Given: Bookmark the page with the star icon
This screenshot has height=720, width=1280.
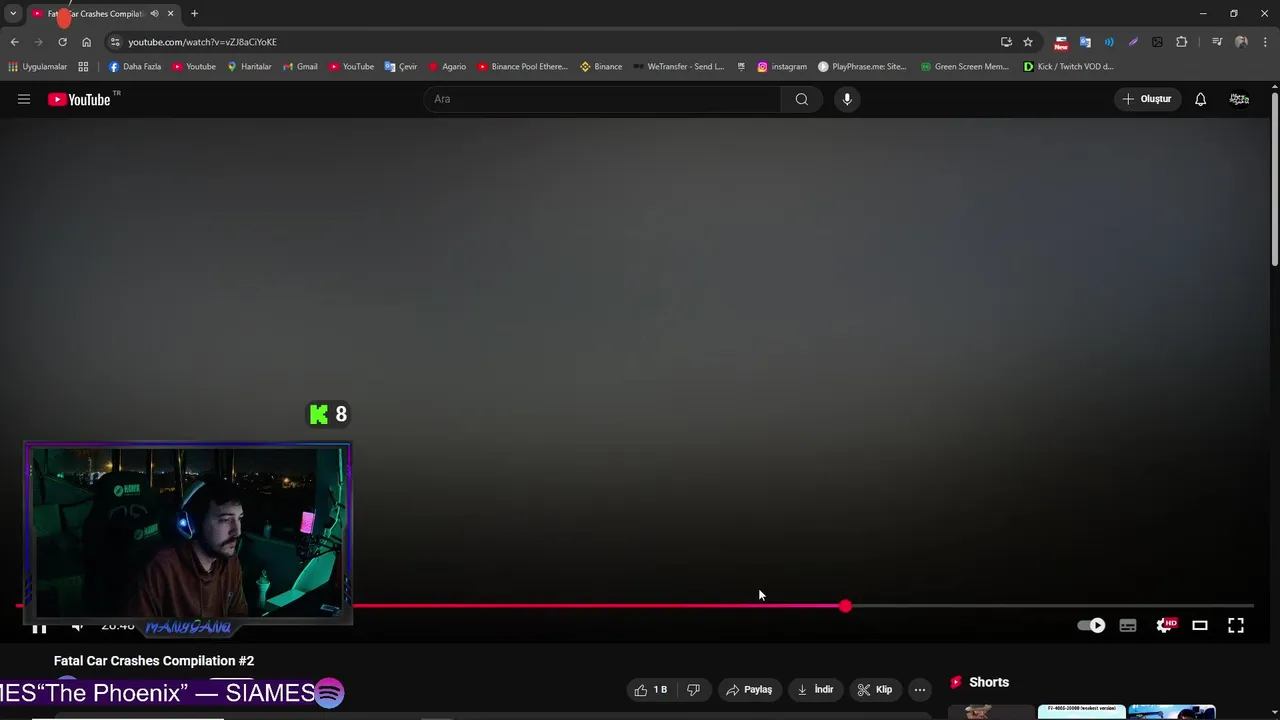Looking at the screenshot, I should [1028, 42].
